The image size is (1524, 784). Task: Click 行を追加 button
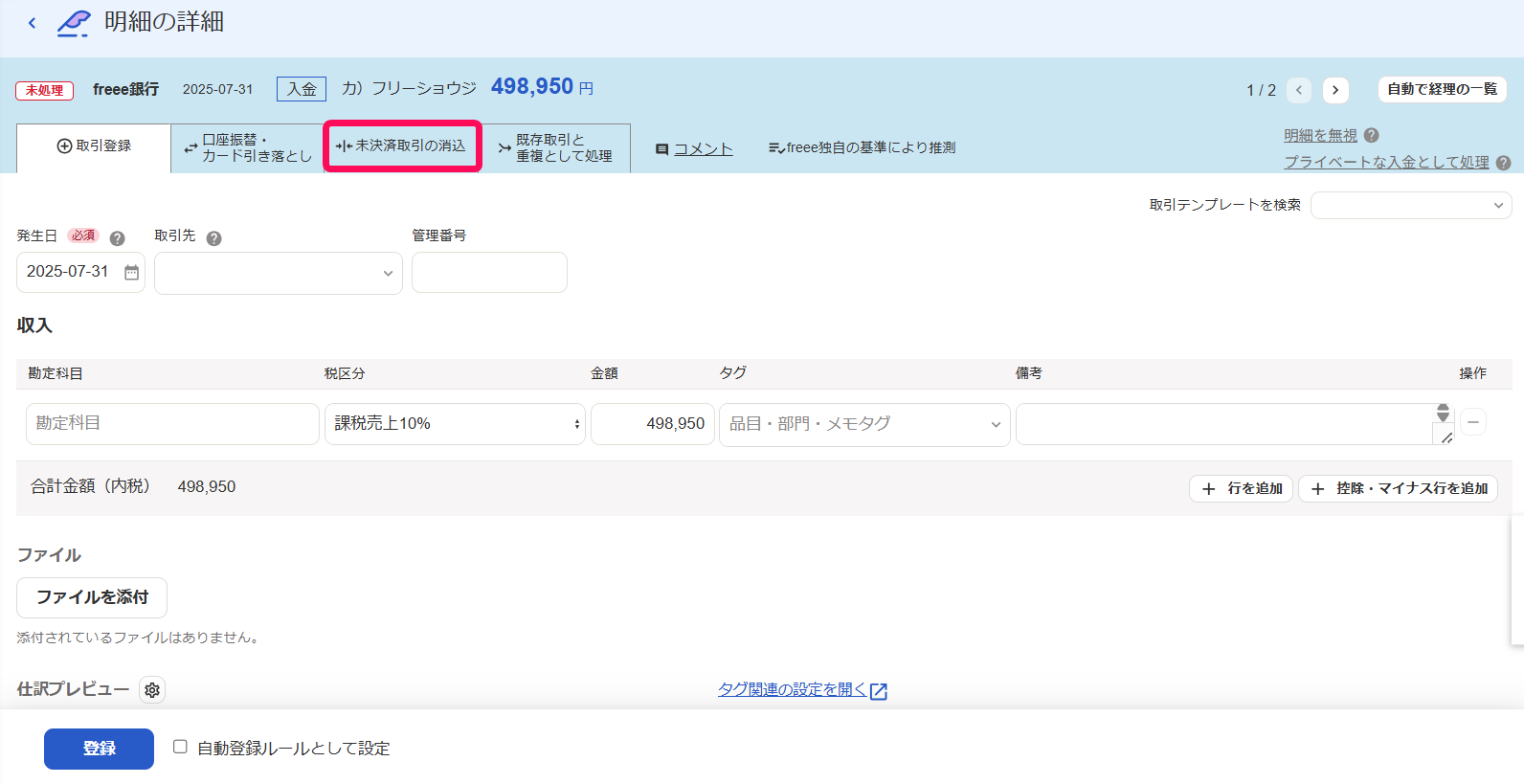(x=1241, y=488)
